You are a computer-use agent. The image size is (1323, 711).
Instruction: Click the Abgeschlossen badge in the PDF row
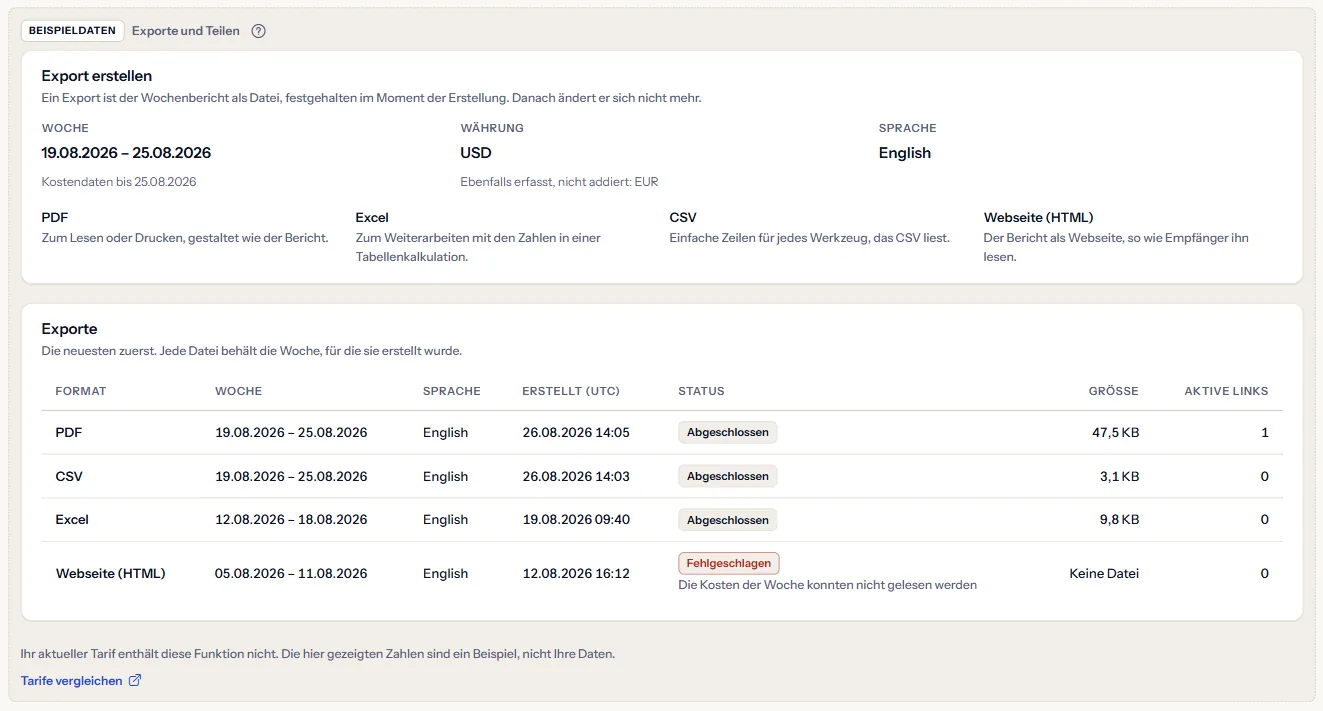click(x=728, y=433)
